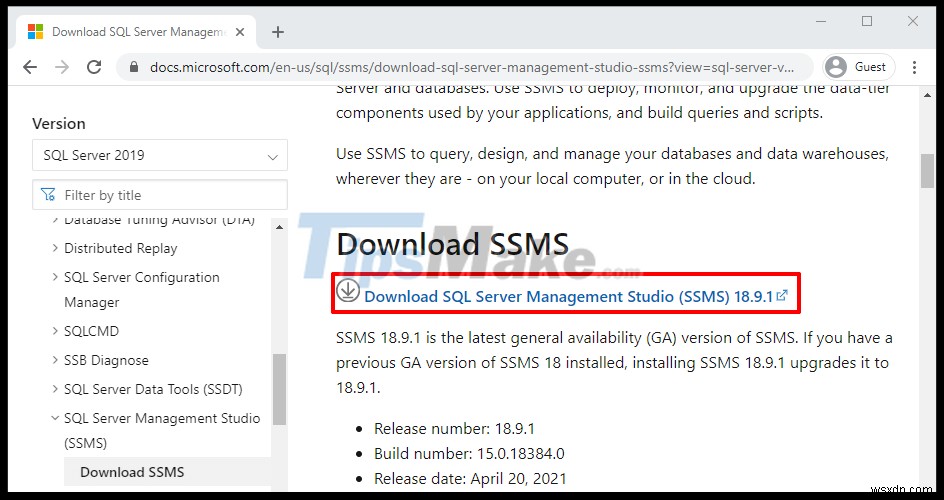Go back to the previous page
This screenshot has height=500, width=944.
[30, 67]
